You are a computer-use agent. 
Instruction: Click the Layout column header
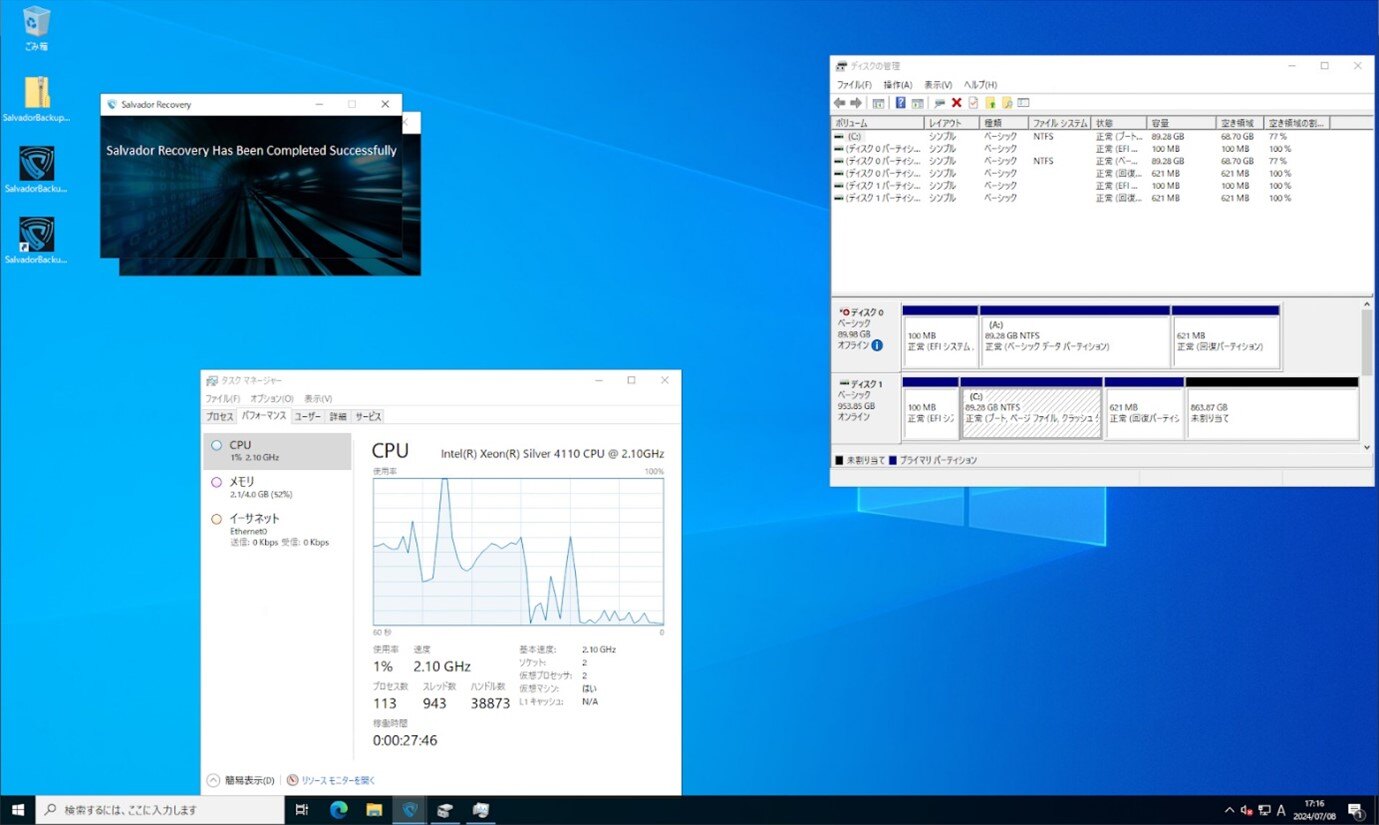(951, 123)
